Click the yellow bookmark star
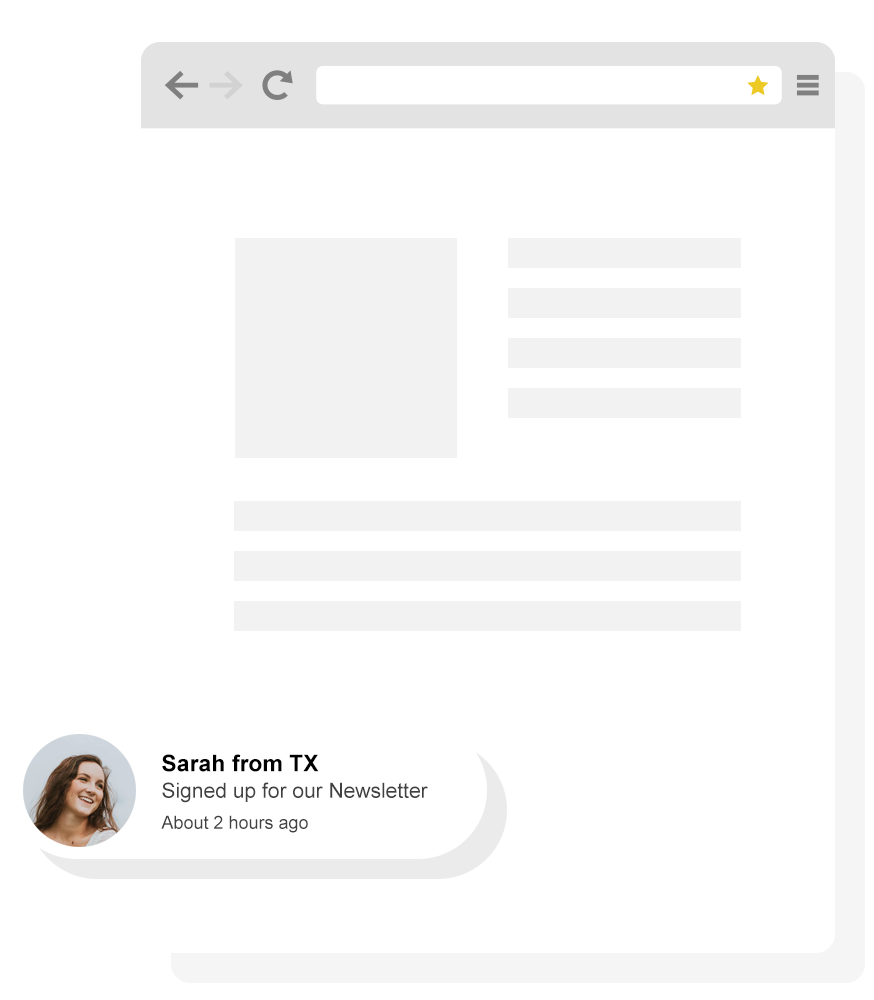The width and height of the screenshot is (874, 1000). [757, 85]
